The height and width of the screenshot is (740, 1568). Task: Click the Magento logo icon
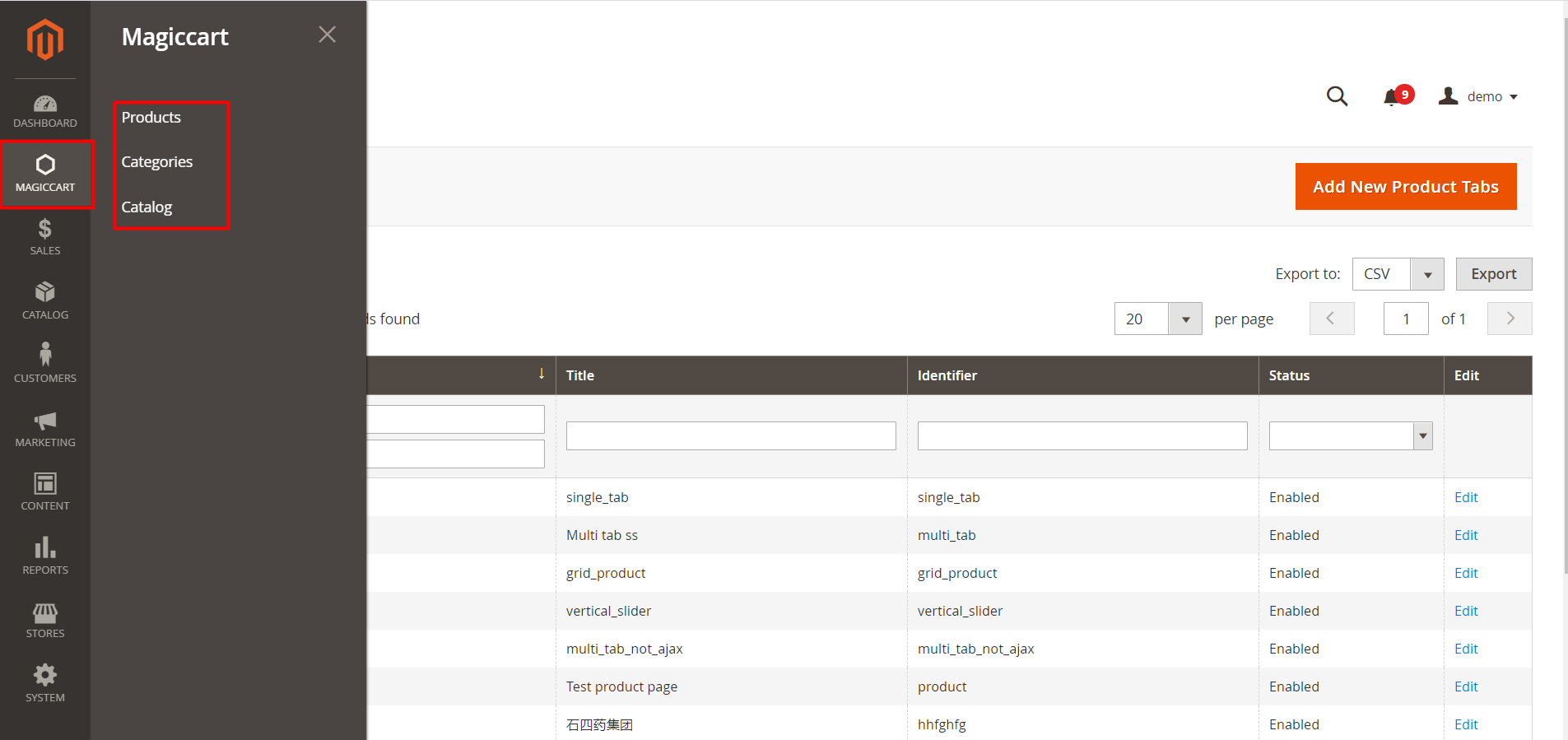44,40
